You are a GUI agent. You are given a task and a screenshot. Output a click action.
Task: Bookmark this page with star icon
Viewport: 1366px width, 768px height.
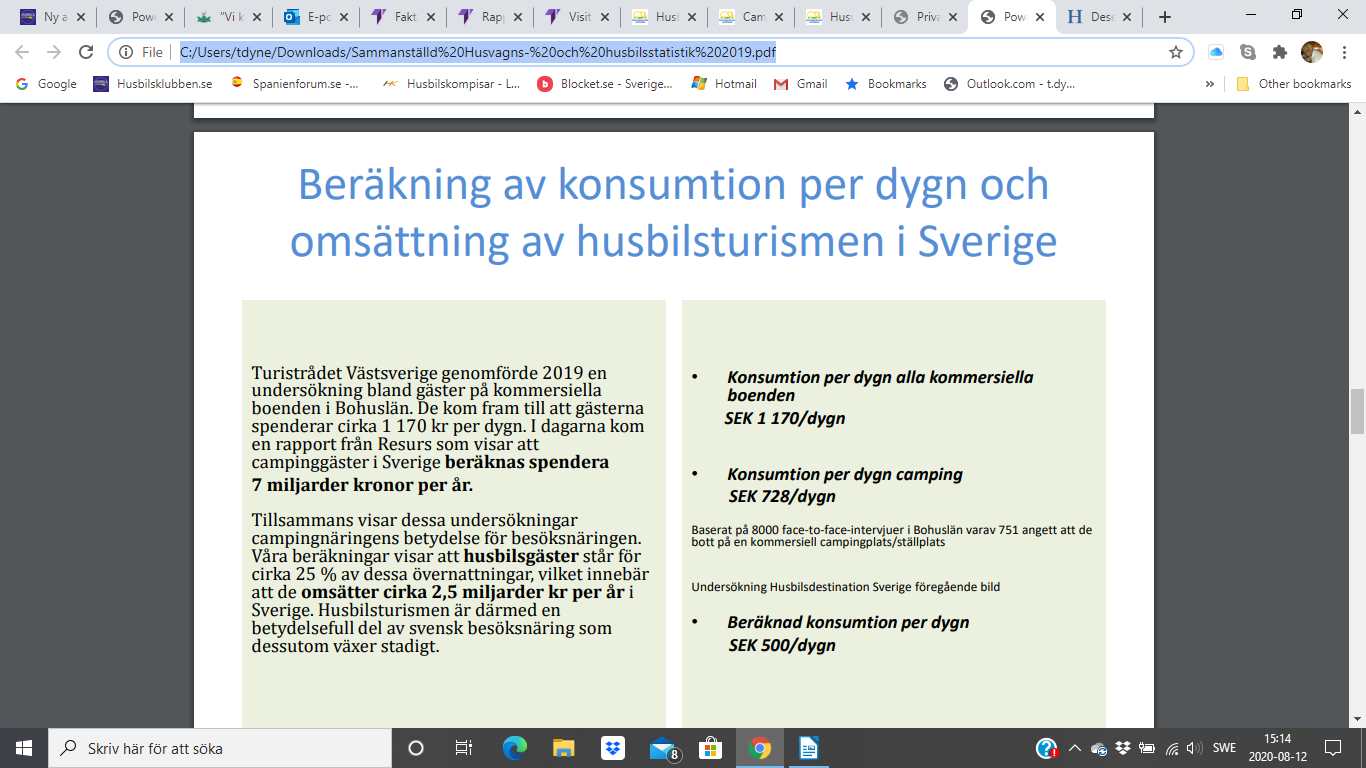point(1176,52)
